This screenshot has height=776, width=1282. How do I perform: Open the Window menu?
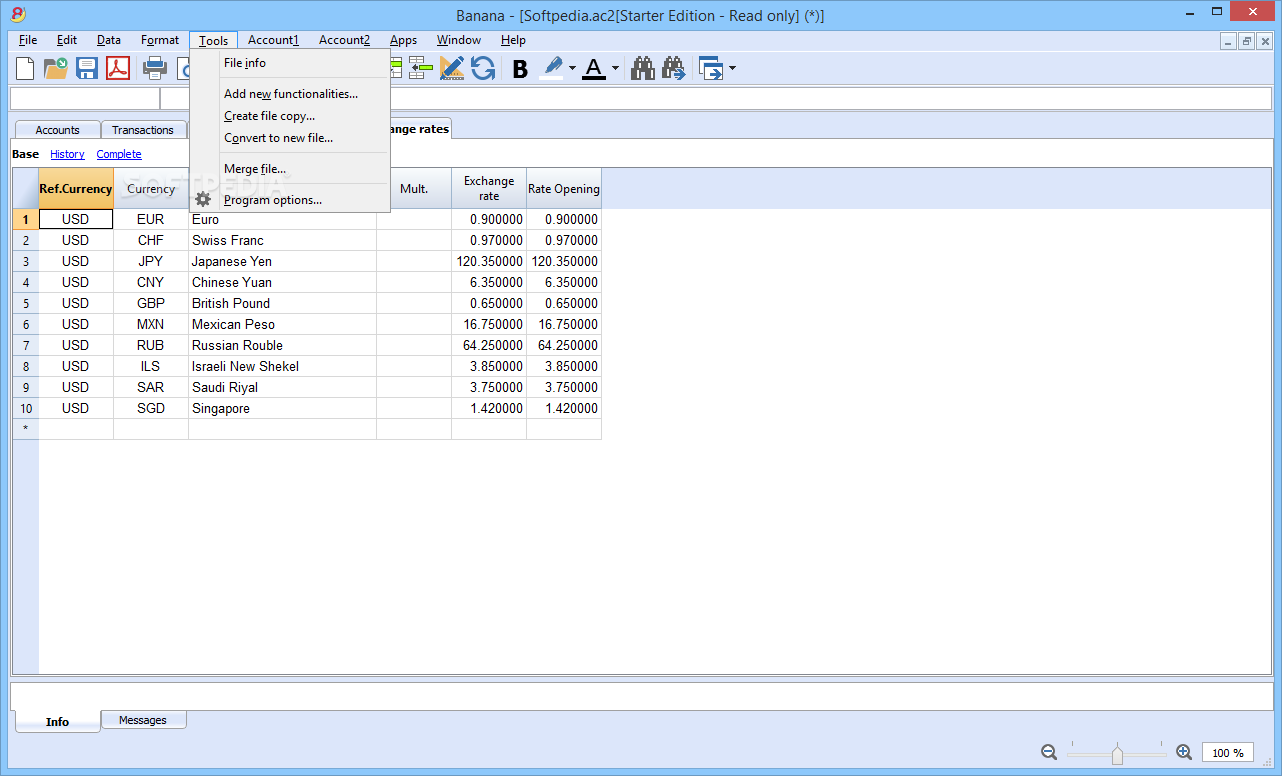point(459,40)
